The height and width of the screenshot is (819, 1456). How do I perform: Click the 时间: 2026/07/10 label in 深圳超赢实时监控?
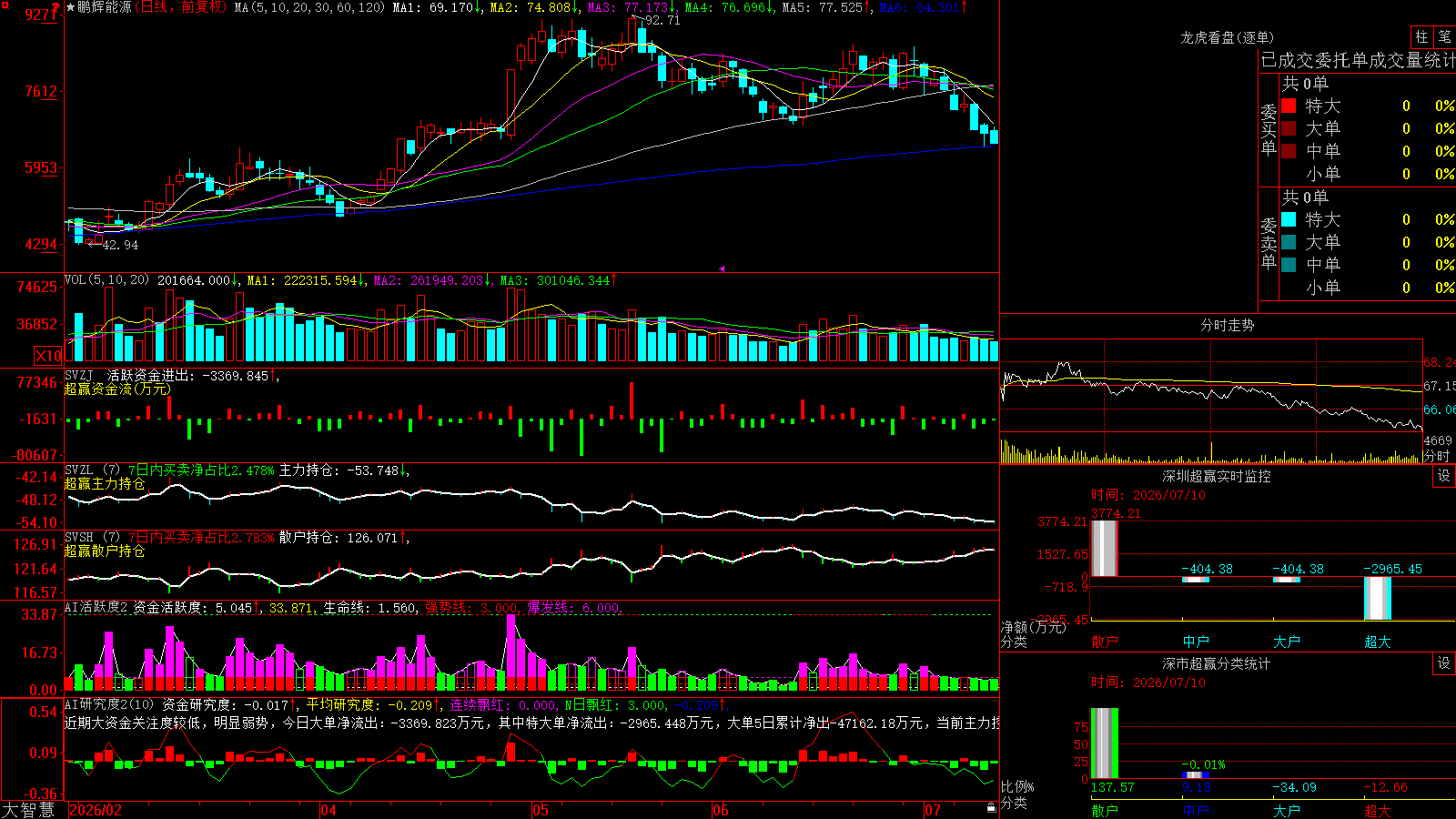click(x=1148, y=495)
